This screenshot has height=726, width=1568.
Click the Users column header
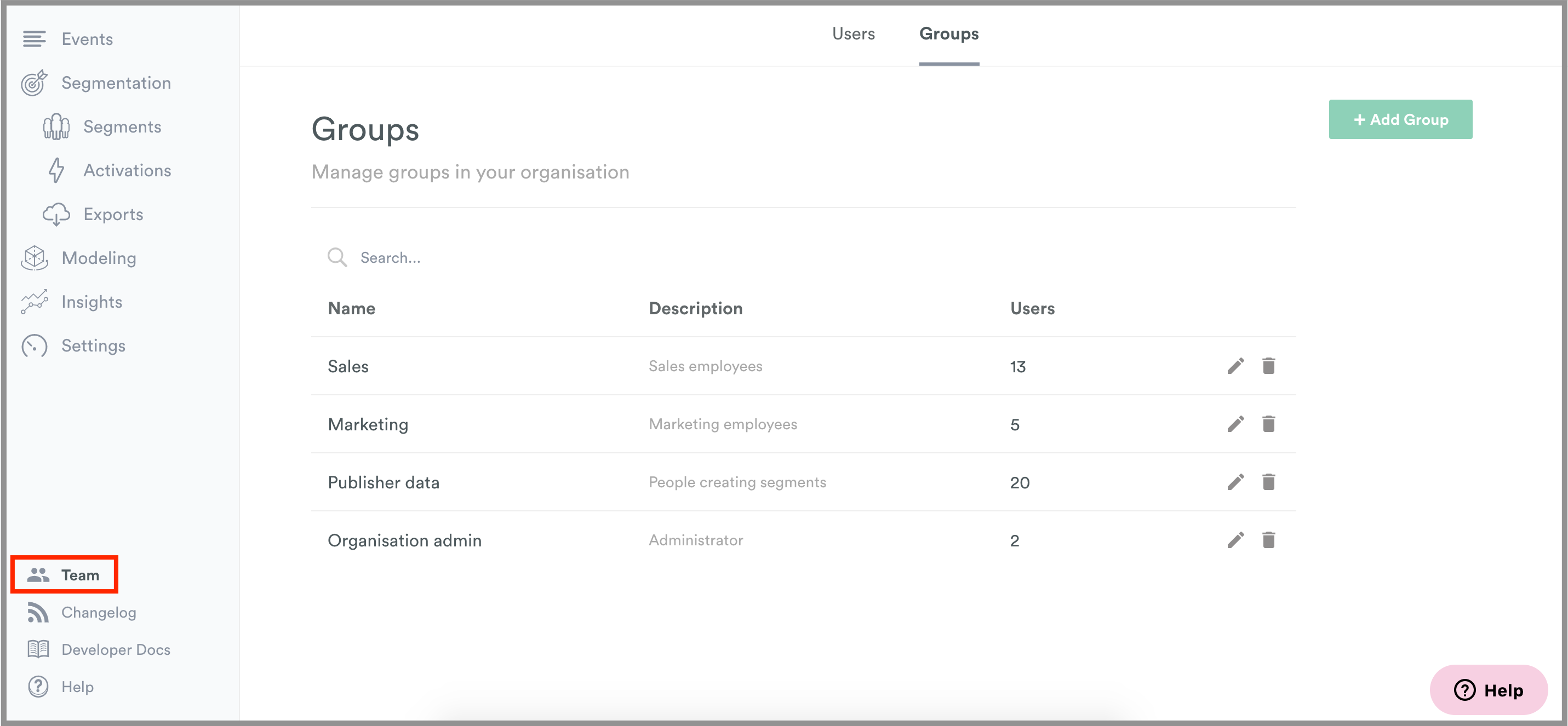point(1032,309)
